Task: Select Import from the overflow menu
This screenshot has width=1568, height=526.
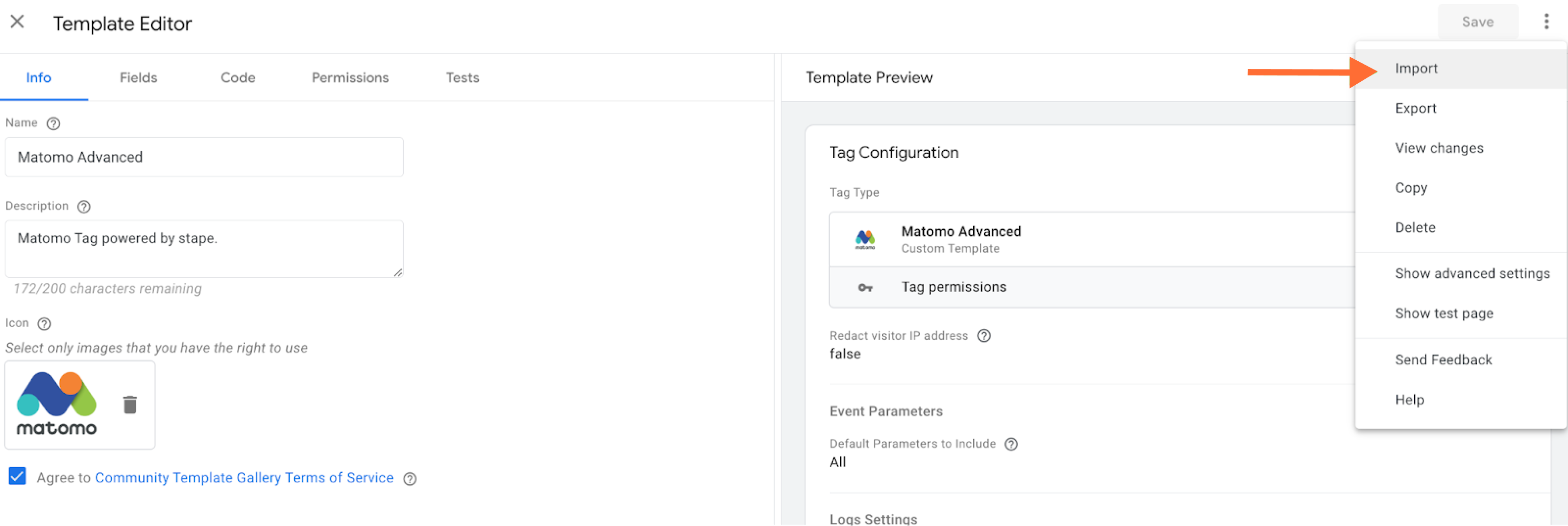Action: click(x=1416, y=68)
